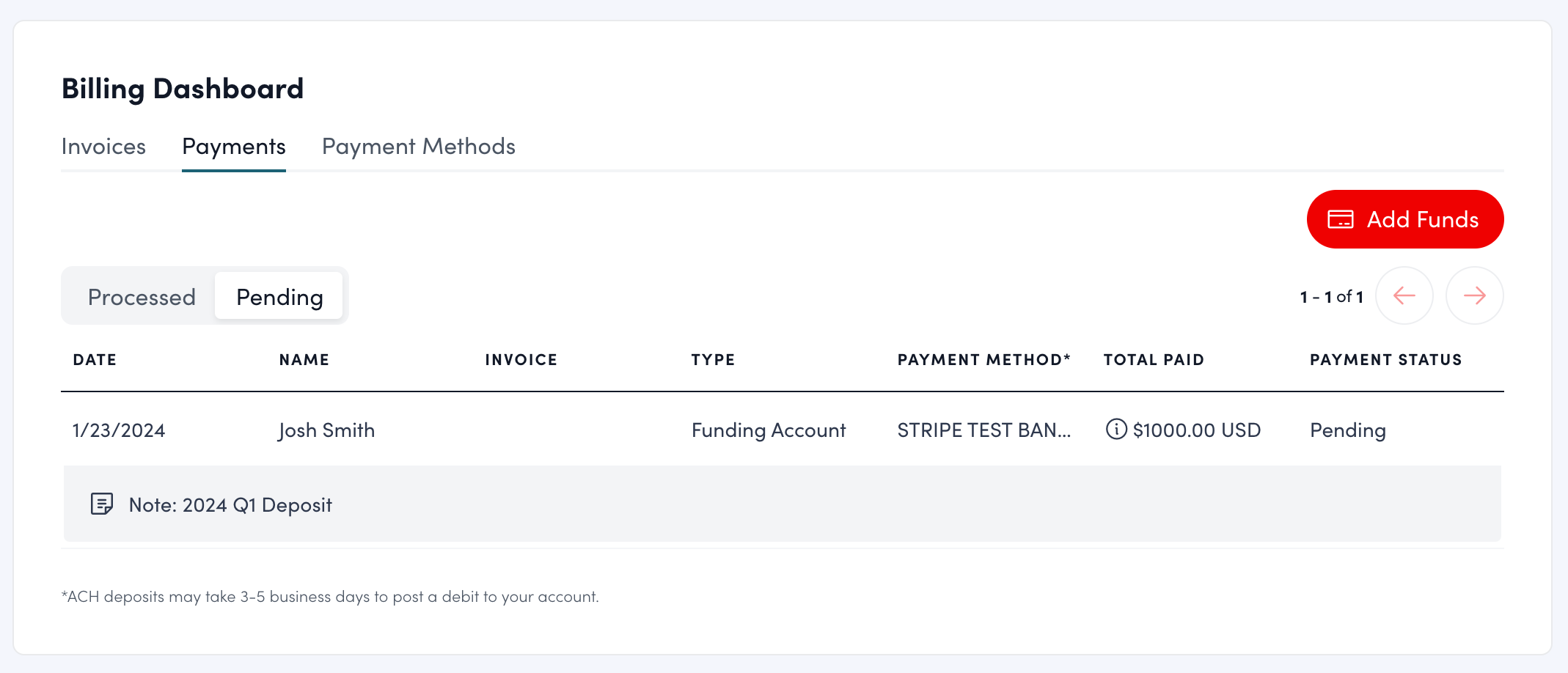The width and height of the screenshot is (1568, 673).
Task: Click the credit card icon on Add Funds
Action: pos(1341,218)
